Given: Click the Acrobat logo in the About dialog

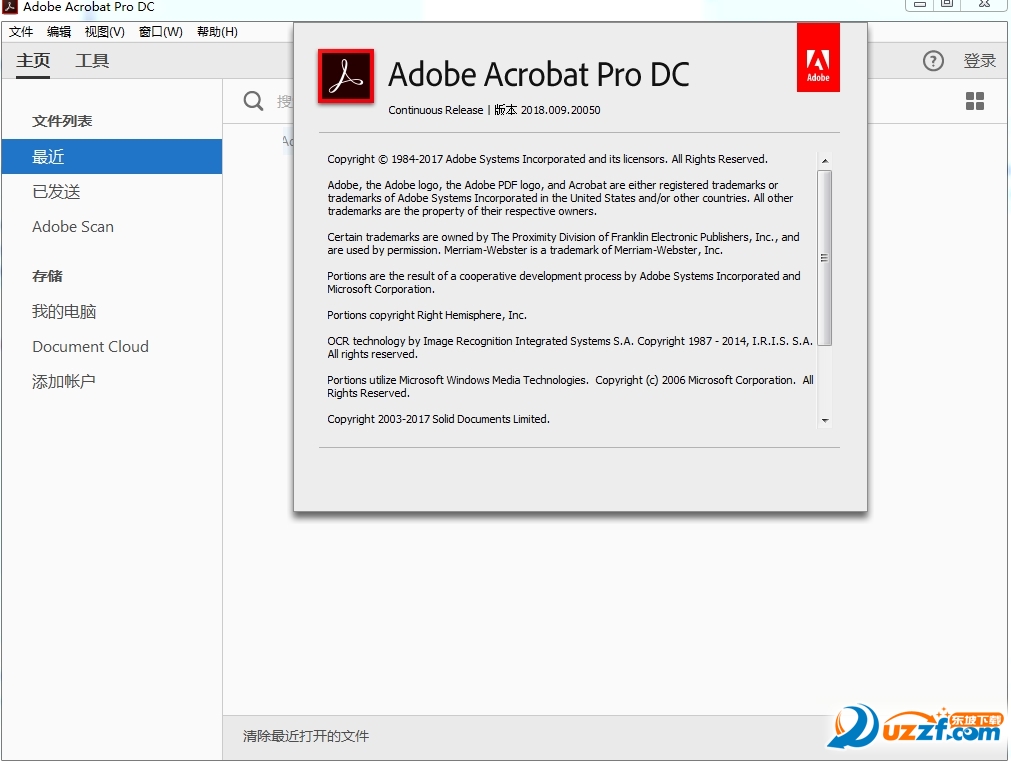Looking at the screenshot, I should [x=344, y=75].
